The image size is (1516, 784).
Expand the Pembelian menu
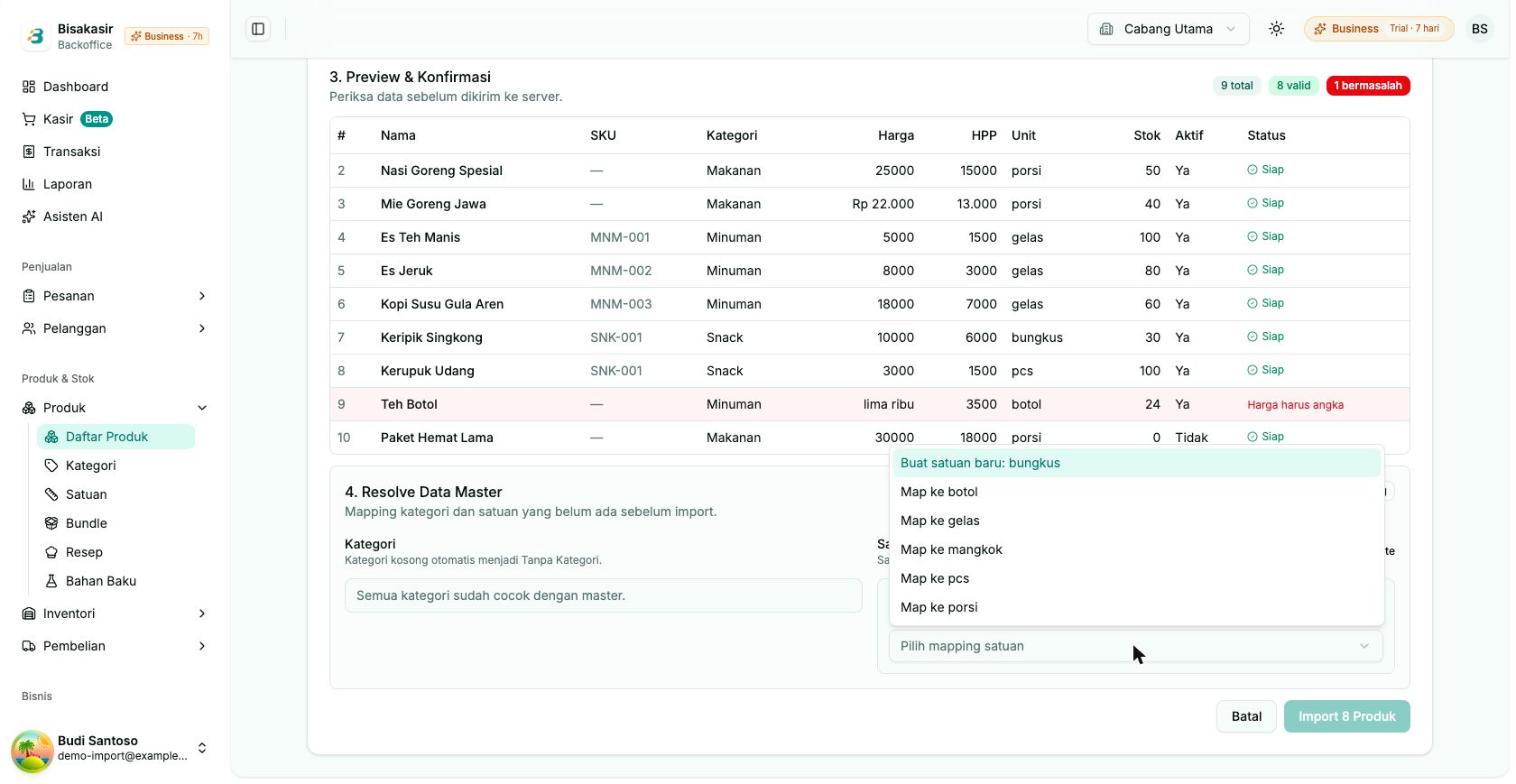click(x=115, y=647)
